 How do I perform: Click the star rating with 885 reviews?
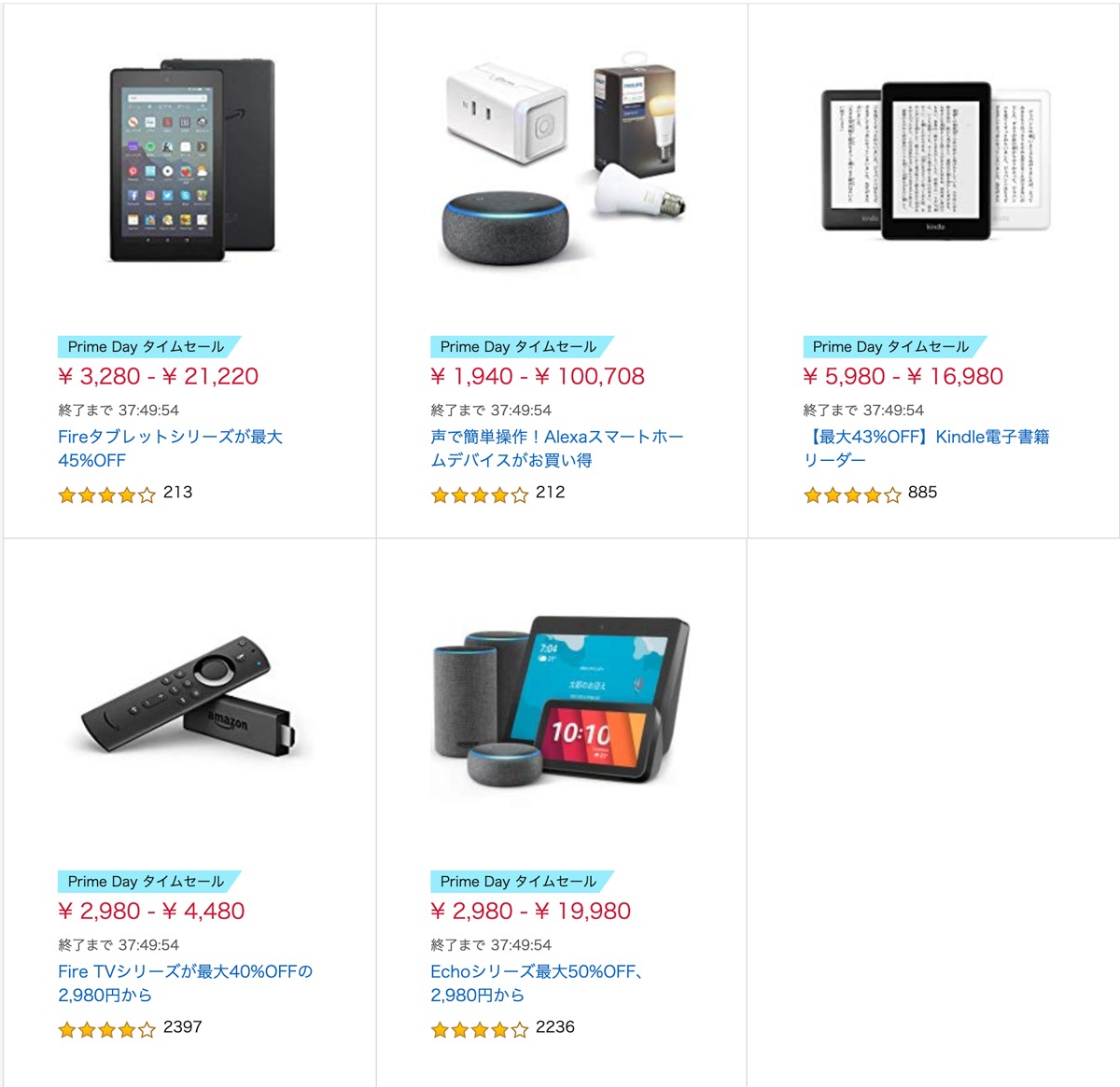pos(851,495)
